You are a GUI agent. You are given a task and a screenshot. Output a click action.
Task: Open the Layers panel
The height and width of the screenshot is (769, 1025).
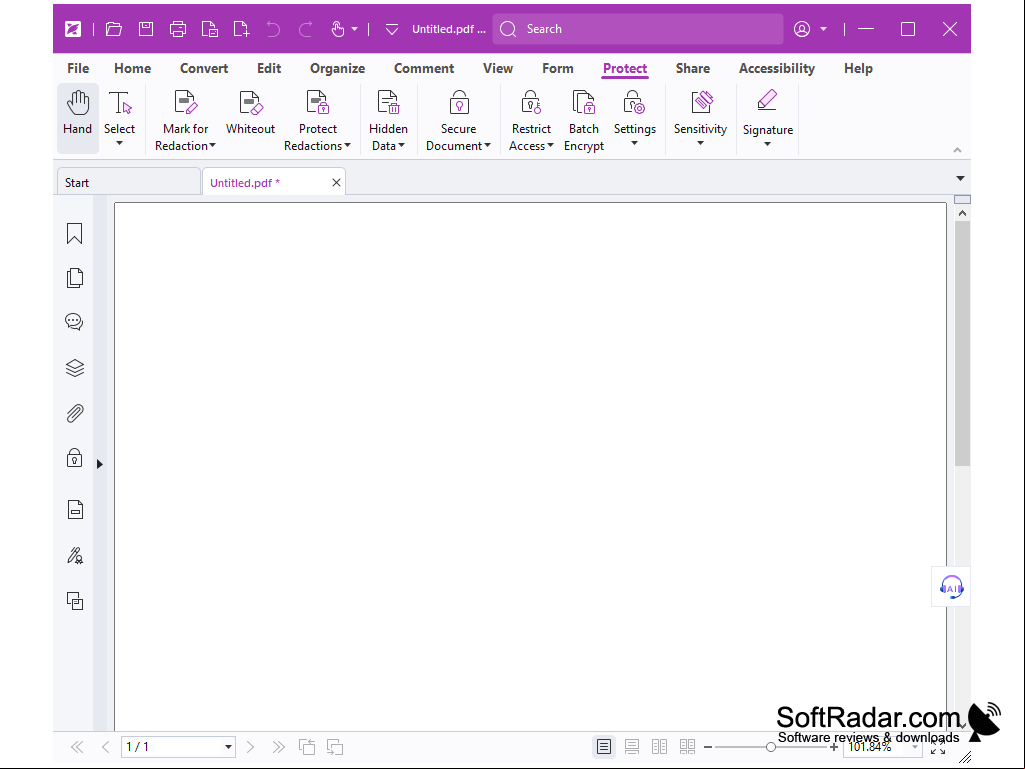75,368
